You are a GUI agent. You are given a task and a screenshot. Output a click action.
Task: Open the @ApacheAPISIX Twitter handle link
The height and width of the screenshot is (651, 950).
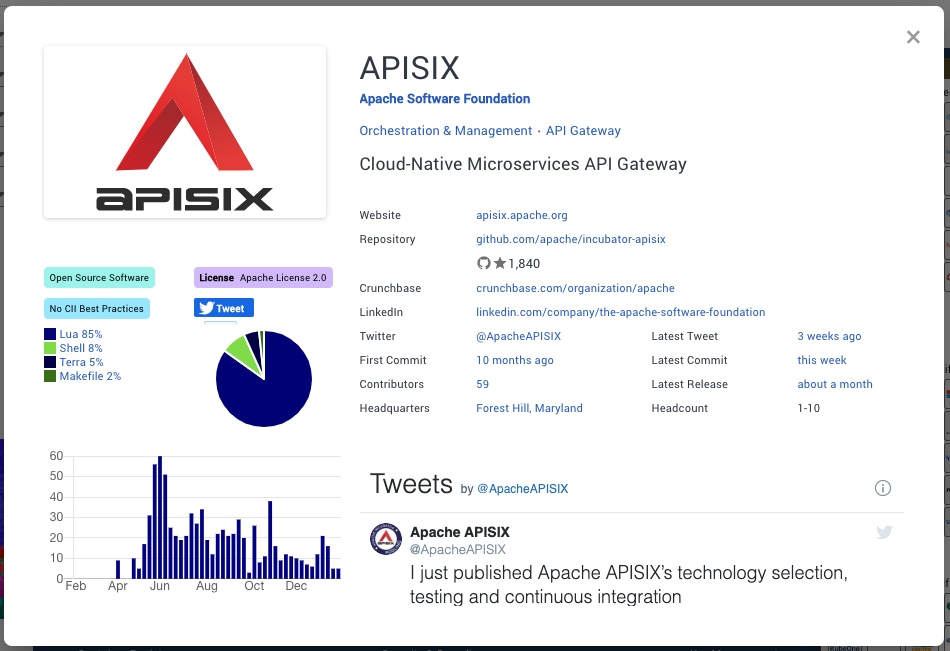point(519,336)
